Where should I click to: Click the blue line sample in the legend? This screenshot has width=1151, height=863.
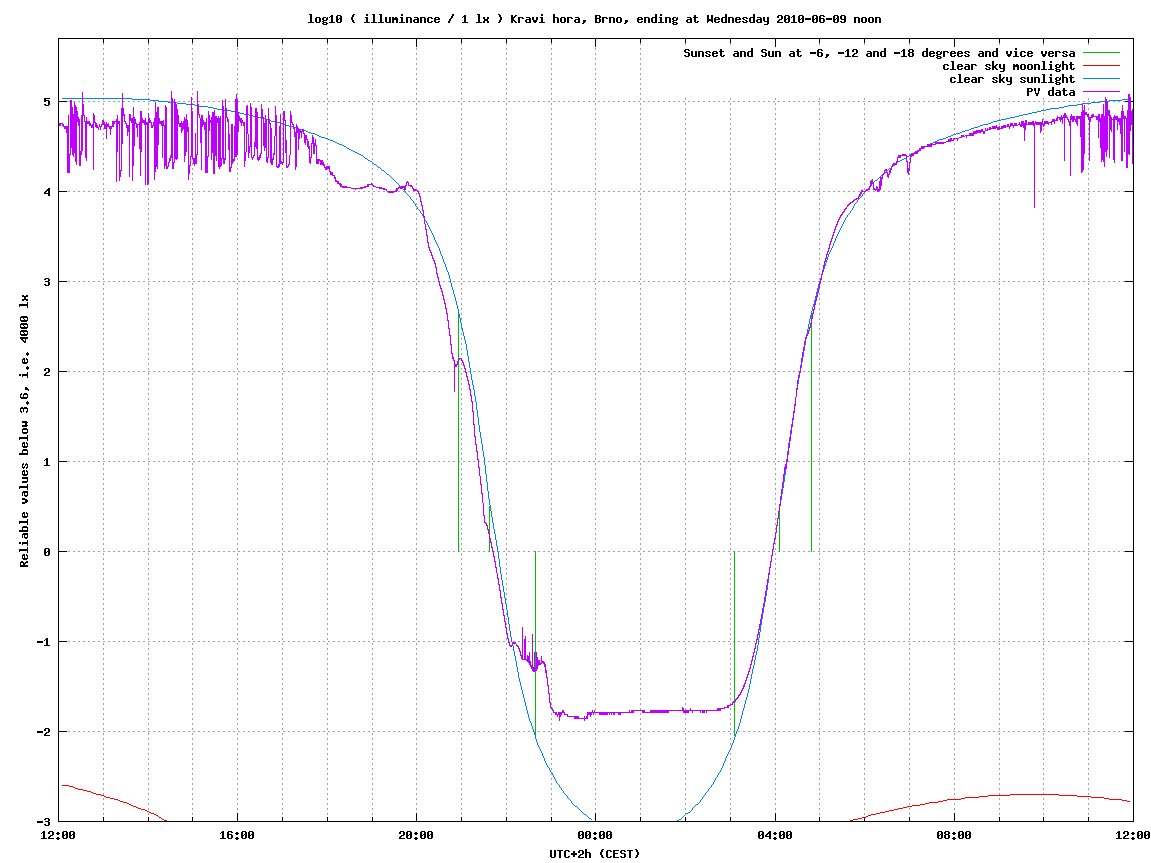coord(1101,79)
